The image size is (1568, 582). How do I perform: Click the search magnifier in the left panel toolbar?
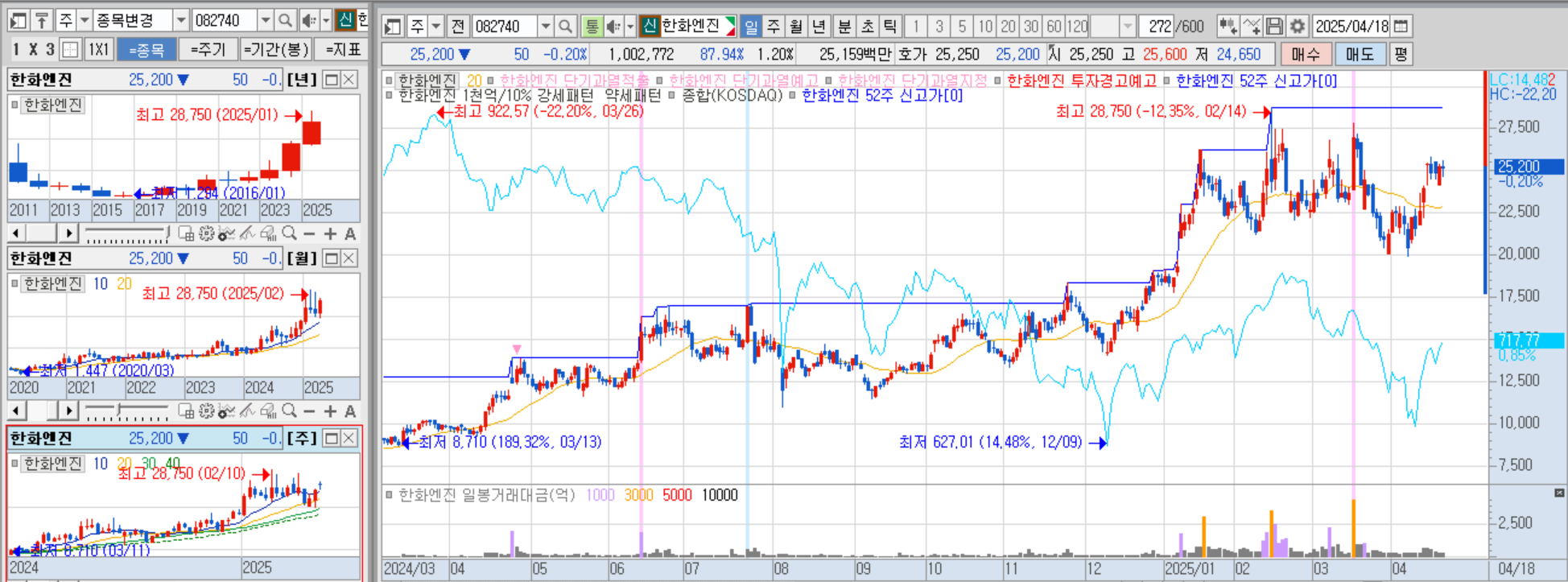[285, 20]
